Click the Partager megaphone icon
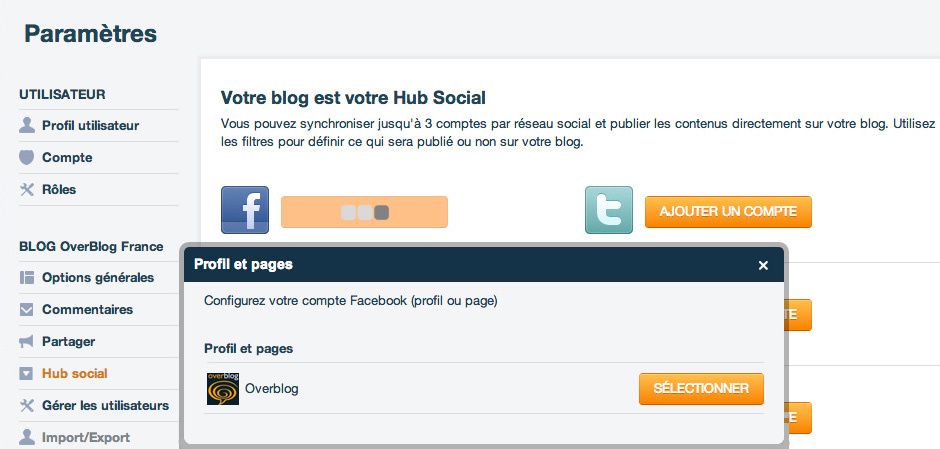 pyautogui.click(x=26, y=341)
